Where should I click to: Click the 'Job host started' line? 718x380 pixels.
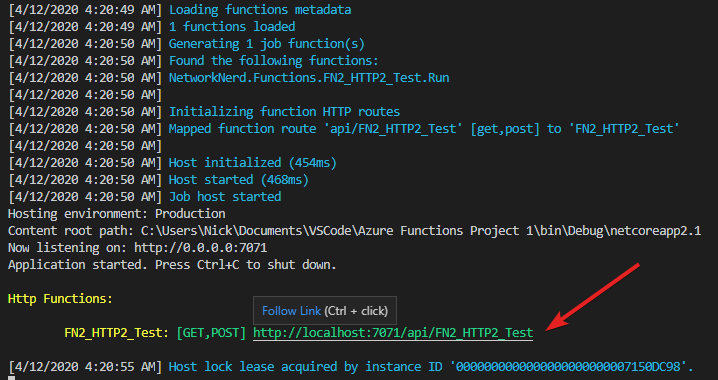tap(225, 197)
